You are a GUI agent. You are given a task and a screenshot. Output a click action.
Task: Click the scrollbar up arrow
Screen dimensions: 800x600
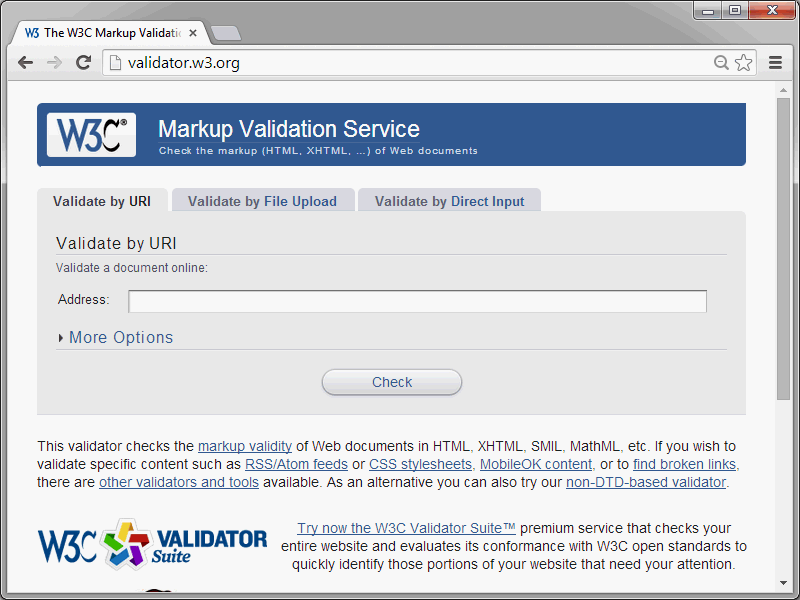tap(783, 90)
